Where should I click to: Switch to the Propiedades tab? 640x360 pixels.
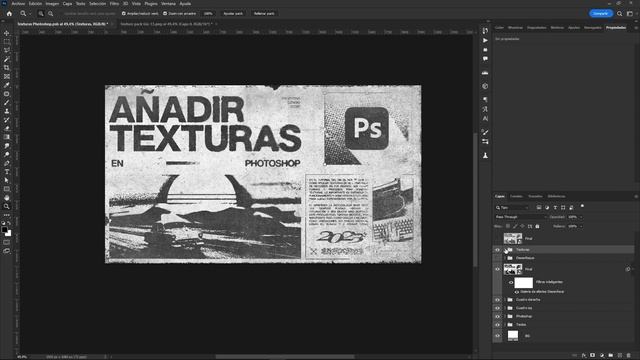pos(616,28)
